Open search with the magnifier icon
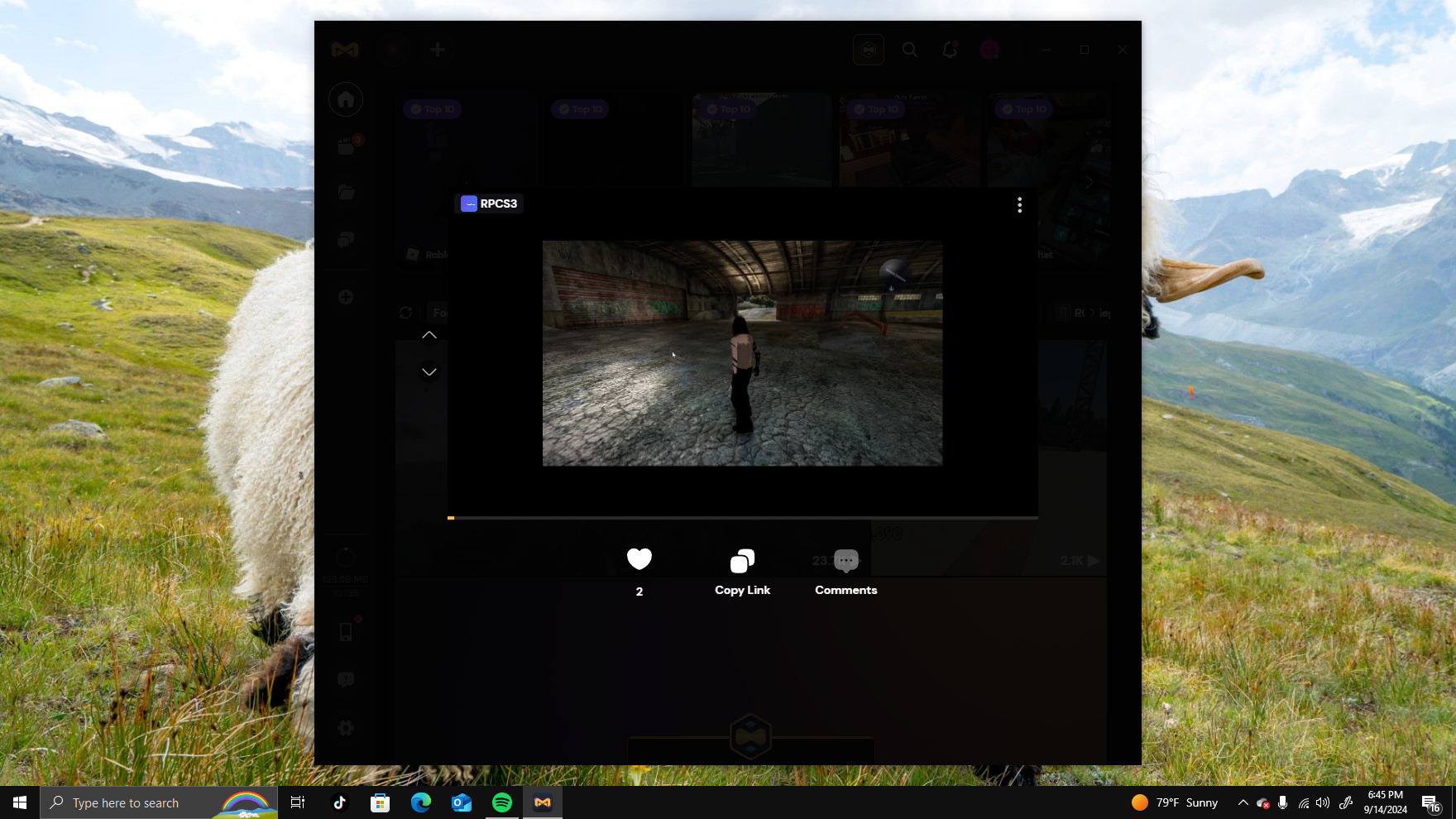This screenshot has height=819, width=1456. (910, 50)
